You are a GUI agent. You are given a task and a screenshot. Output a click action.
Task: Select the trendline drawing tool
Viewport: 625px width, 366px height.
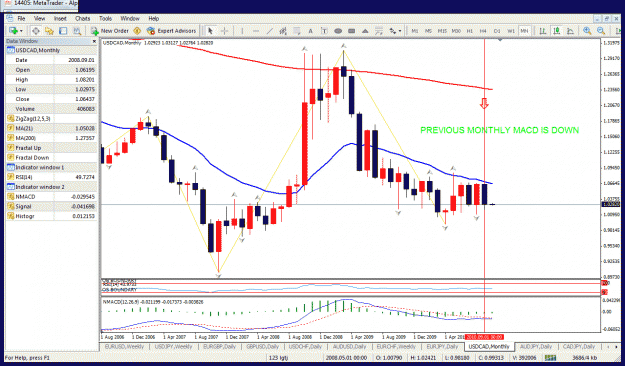[x=269, y=31]
